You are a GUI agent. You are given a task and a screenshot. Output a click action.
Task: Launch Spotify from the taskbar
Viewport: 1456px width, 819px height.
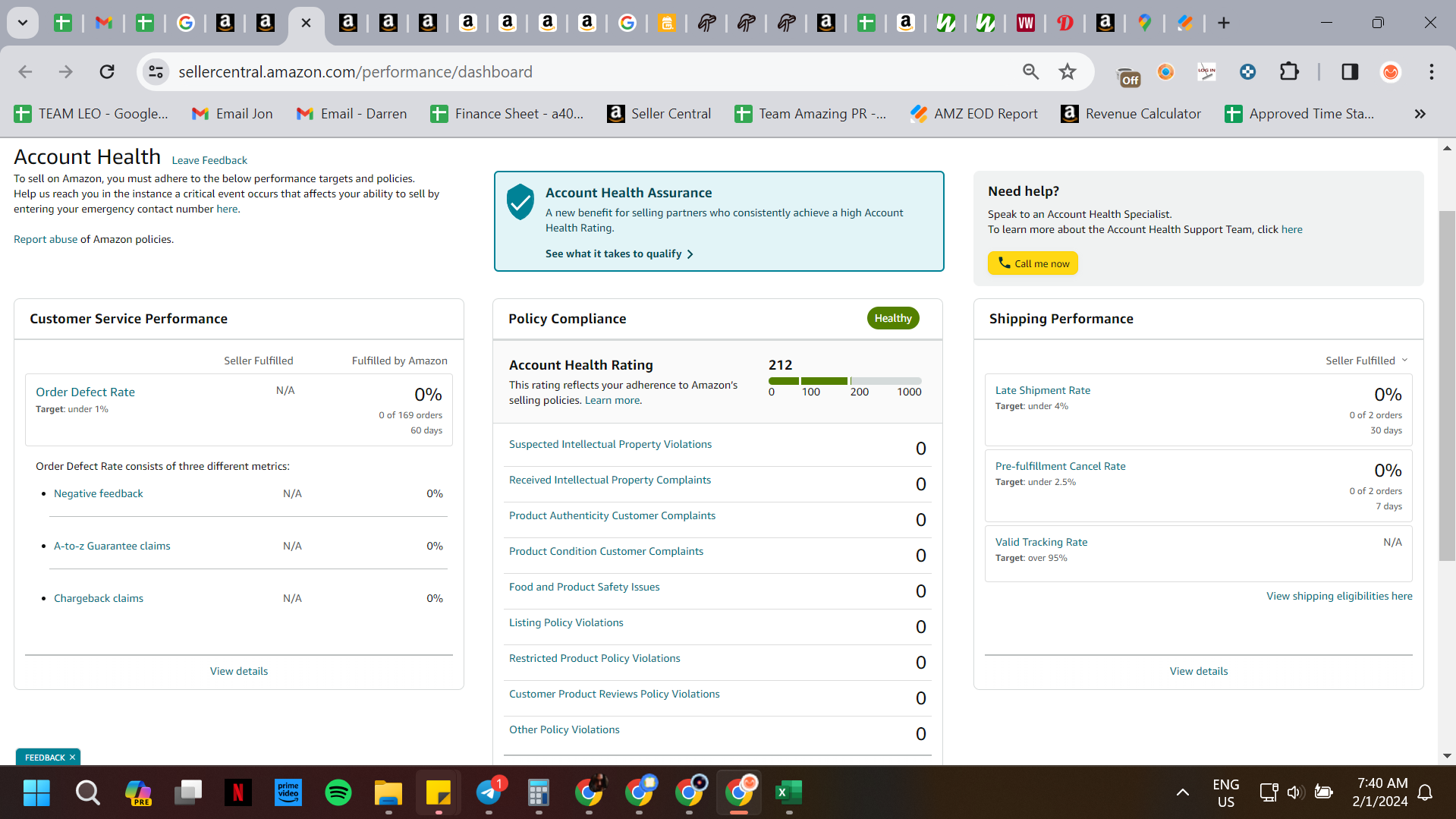click(338, 793)
